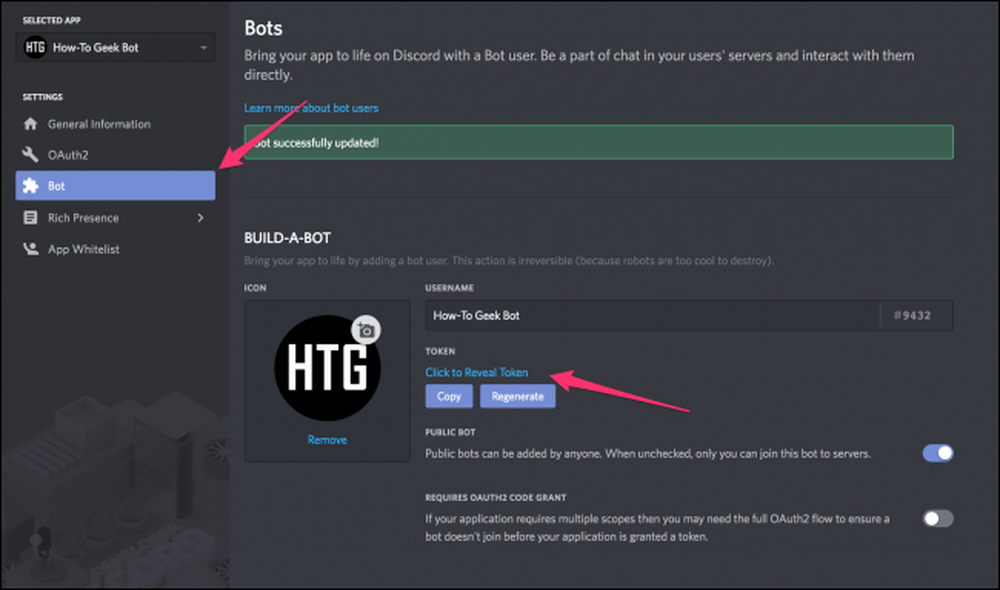This screenshot has height=590, width=1000.
Task: Click the HTG app icon in selected app box
Action: point(35,47)
